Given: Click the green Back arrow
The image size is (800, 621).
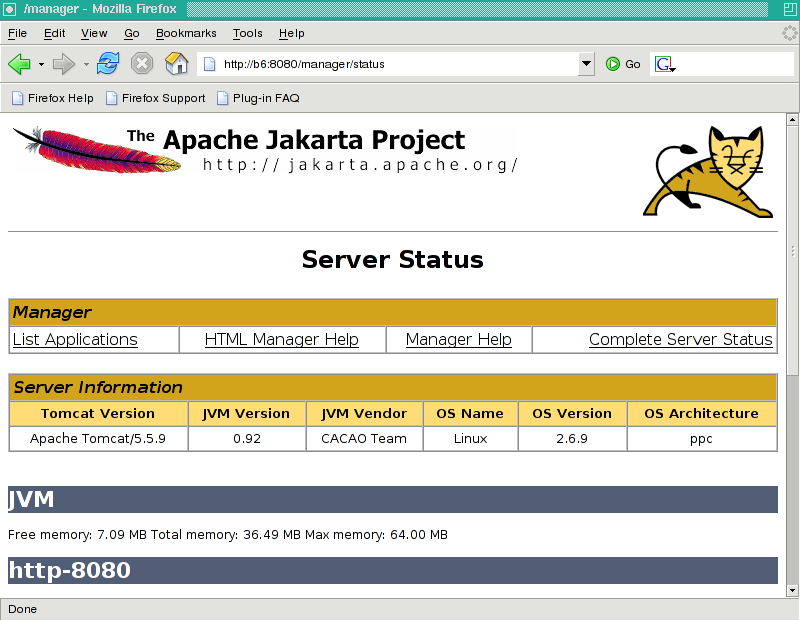Looking at the screenshot, I should pyautogui.click(x=19, y=64).
